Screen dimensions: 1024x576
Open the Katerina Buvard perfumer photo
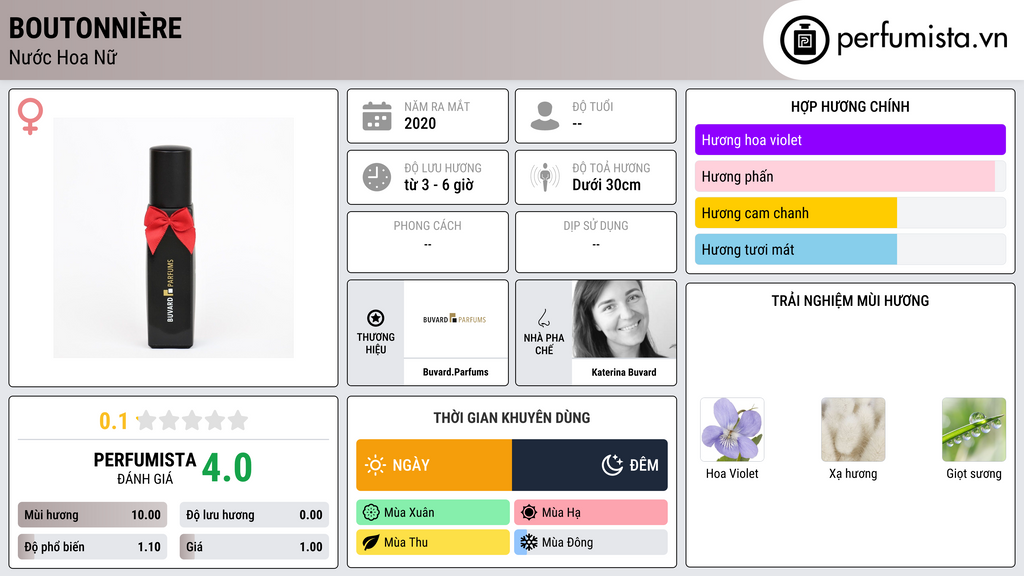click(x=624, y=319)
